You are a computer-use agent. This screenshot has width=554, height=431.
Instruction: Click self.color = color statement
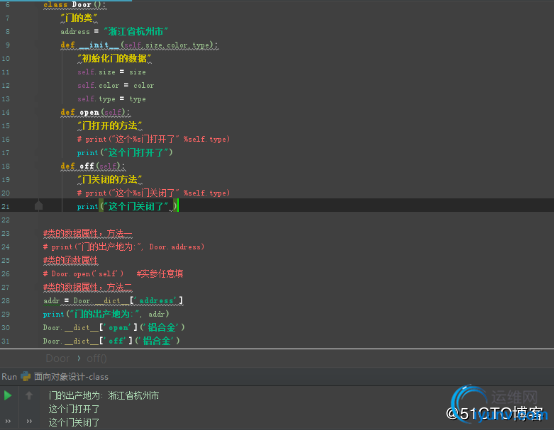click(116, 85)
